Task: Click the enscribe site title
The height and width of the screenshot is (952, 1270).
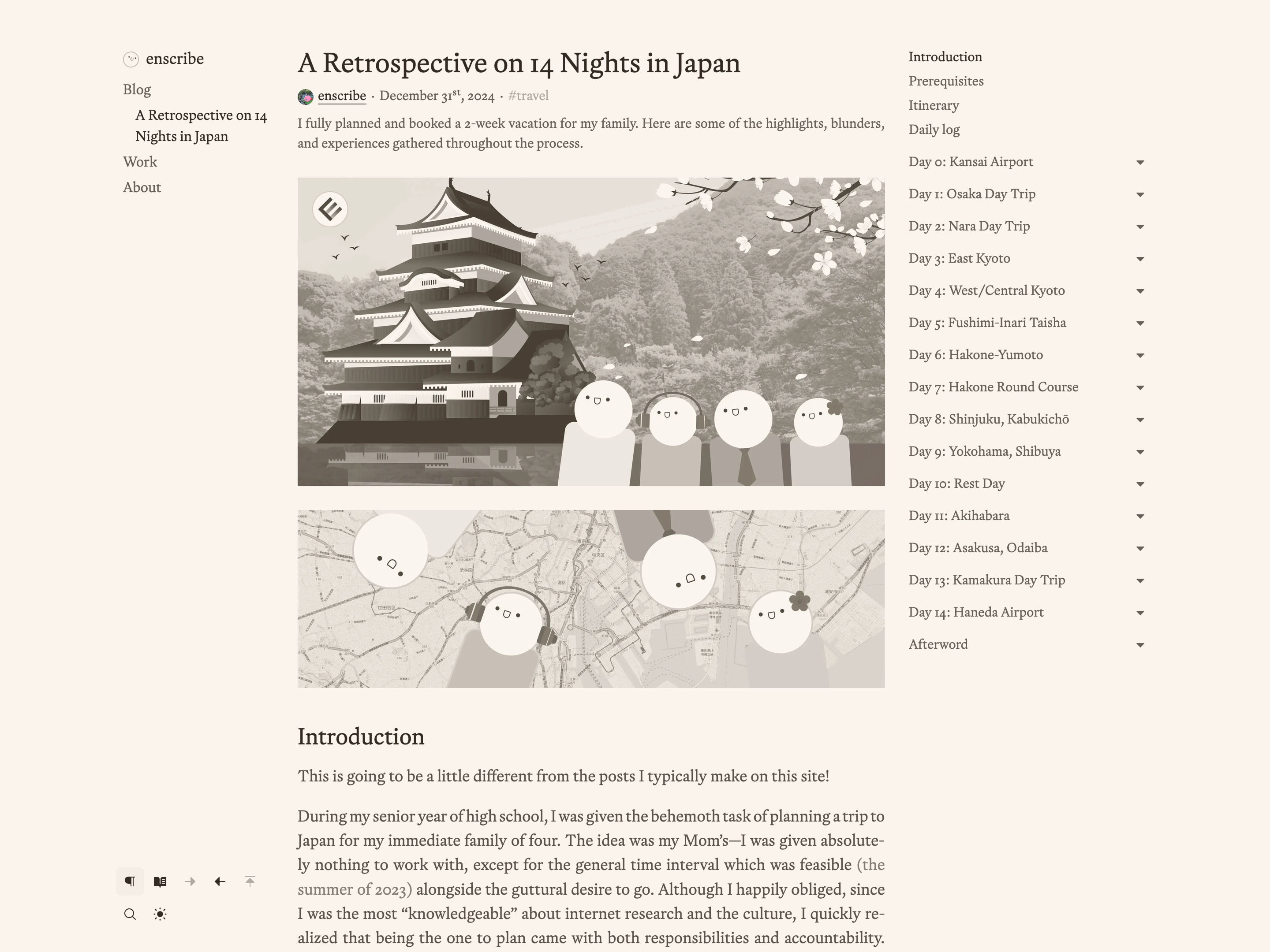Action: coord(175,59)
